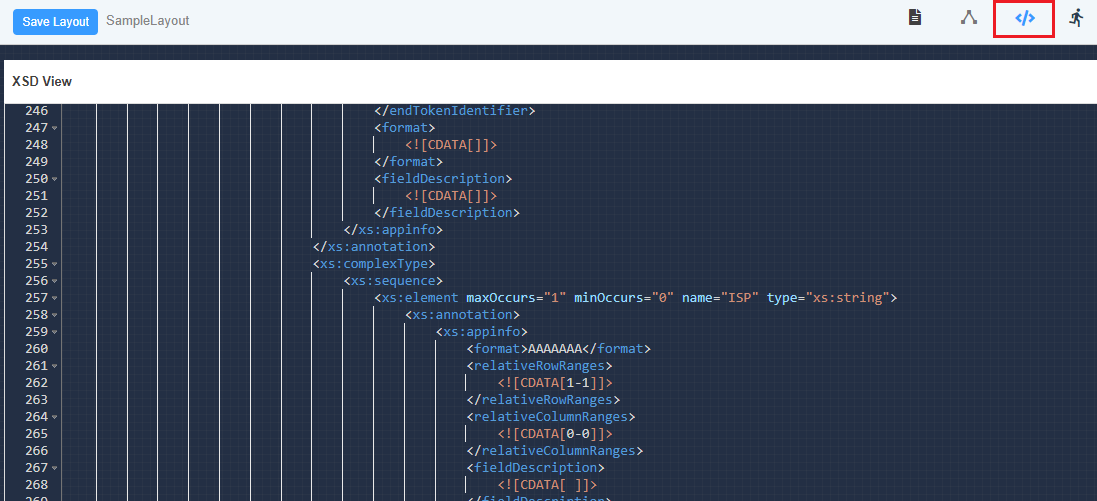This screenshot has width=1097, height=501.
Task: Fold the fieldDescription block at line 250
Action: tap(54, 179)
